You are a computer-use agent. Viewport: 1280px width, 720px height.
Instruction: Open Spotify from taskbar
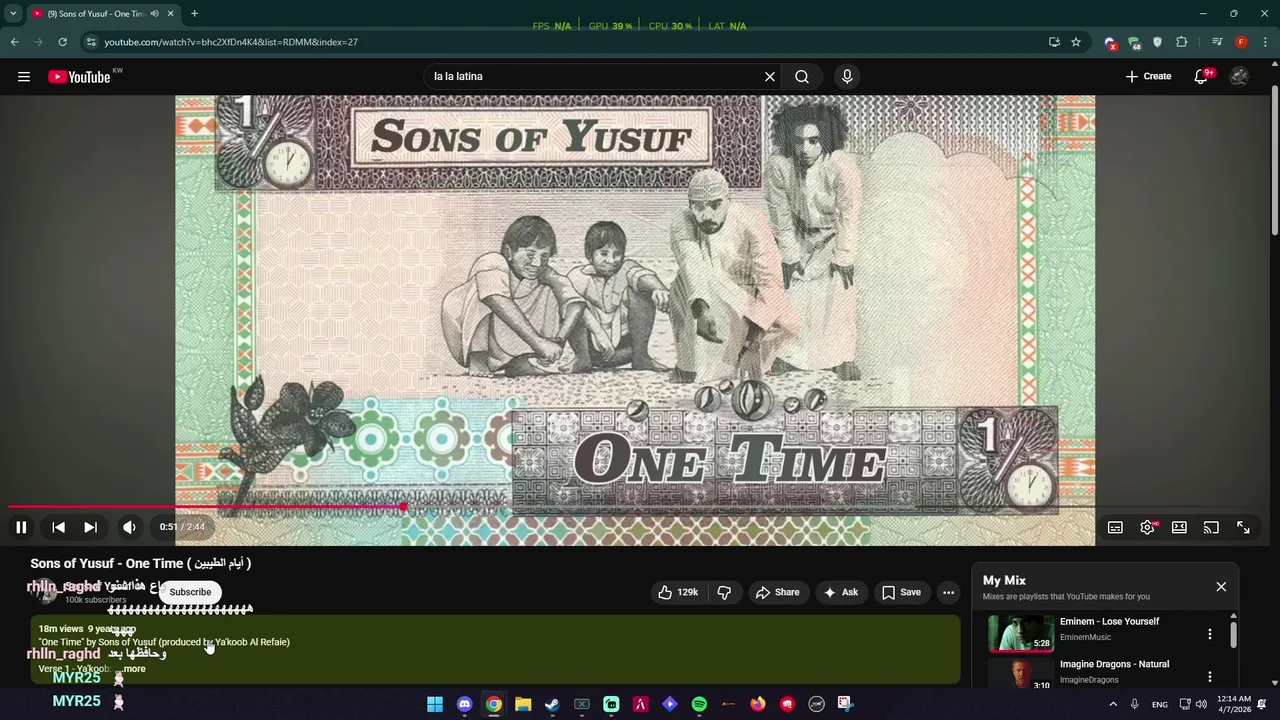pyautogui.click(x=699, y=704)
